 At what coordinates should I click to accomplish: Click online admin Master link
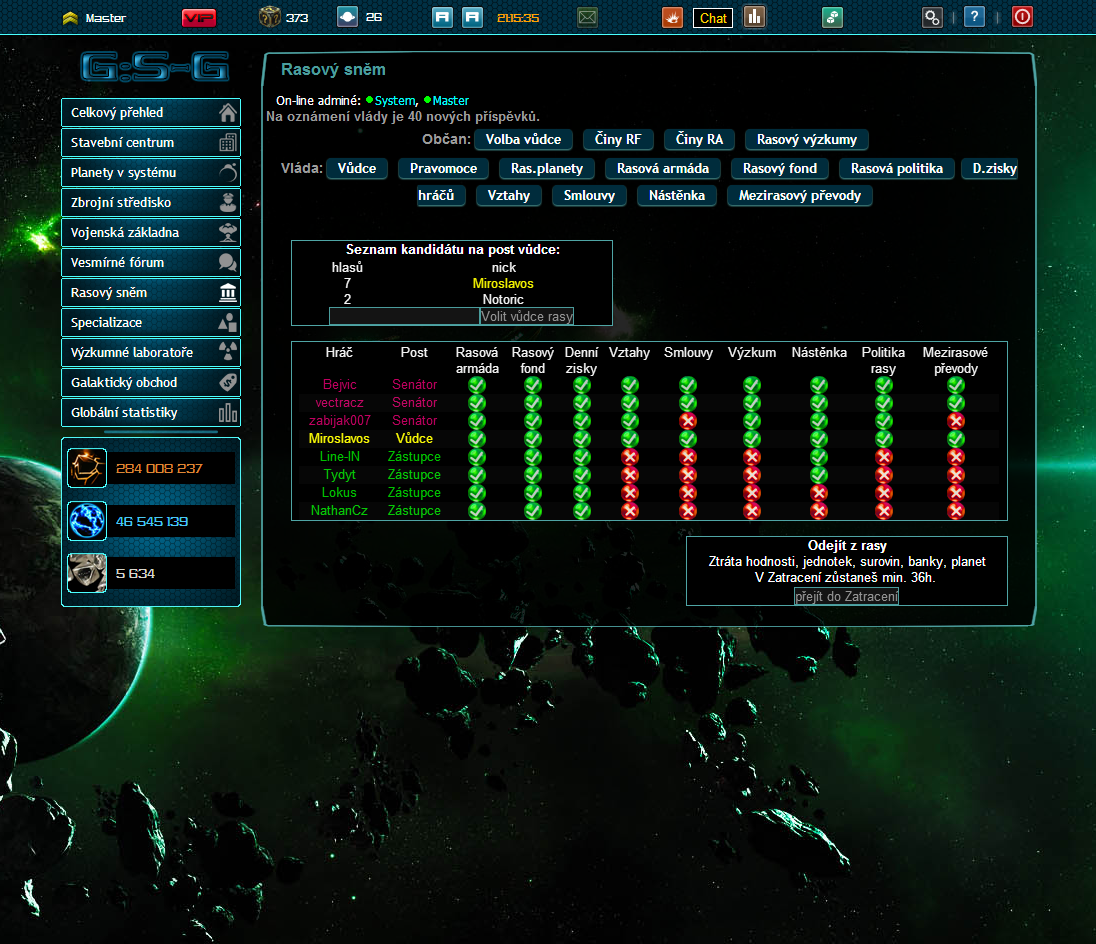[451, 101]
